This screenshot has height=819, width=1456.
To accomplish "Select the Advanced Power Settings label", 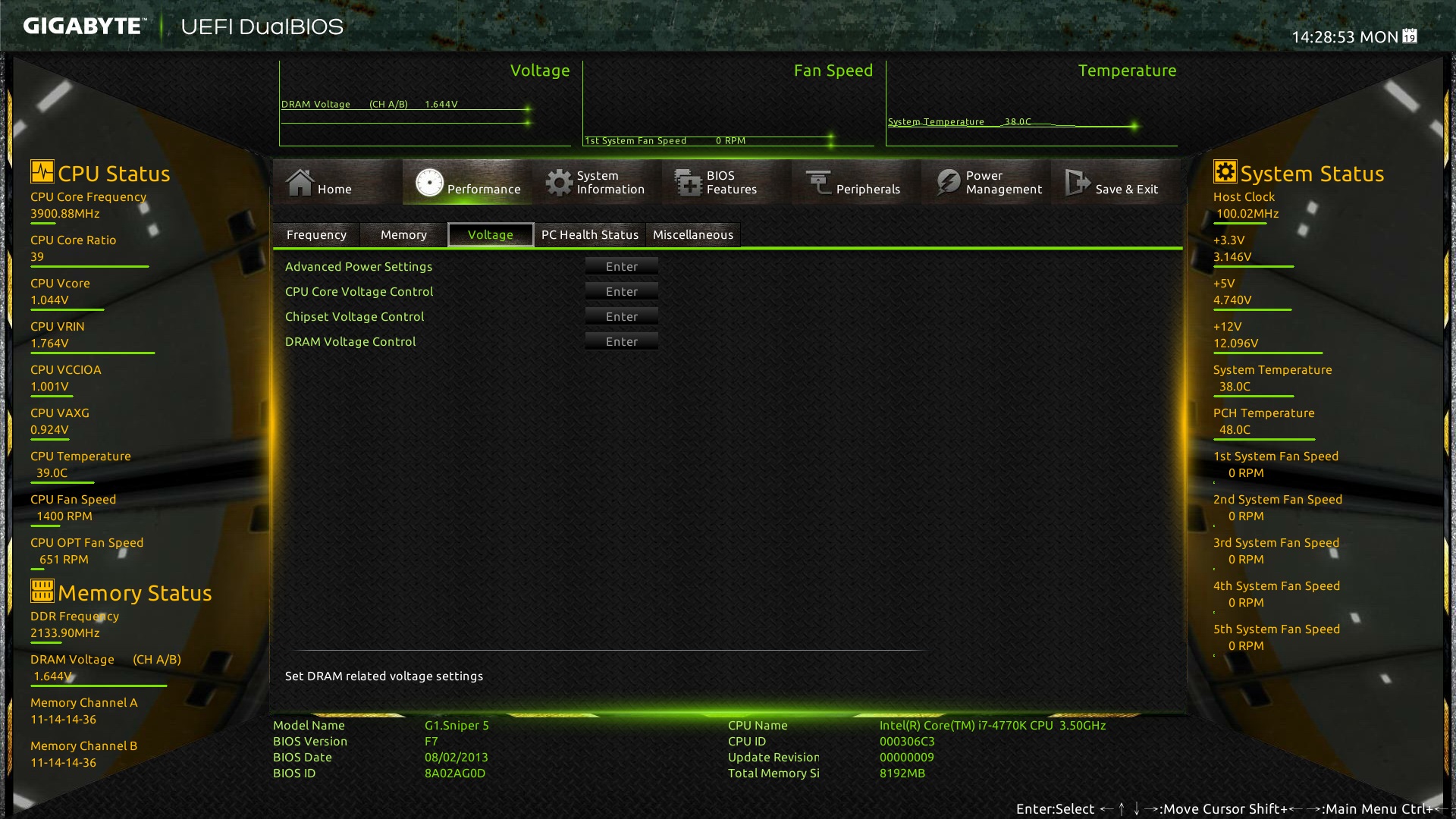I will click(x=359, y=267).
